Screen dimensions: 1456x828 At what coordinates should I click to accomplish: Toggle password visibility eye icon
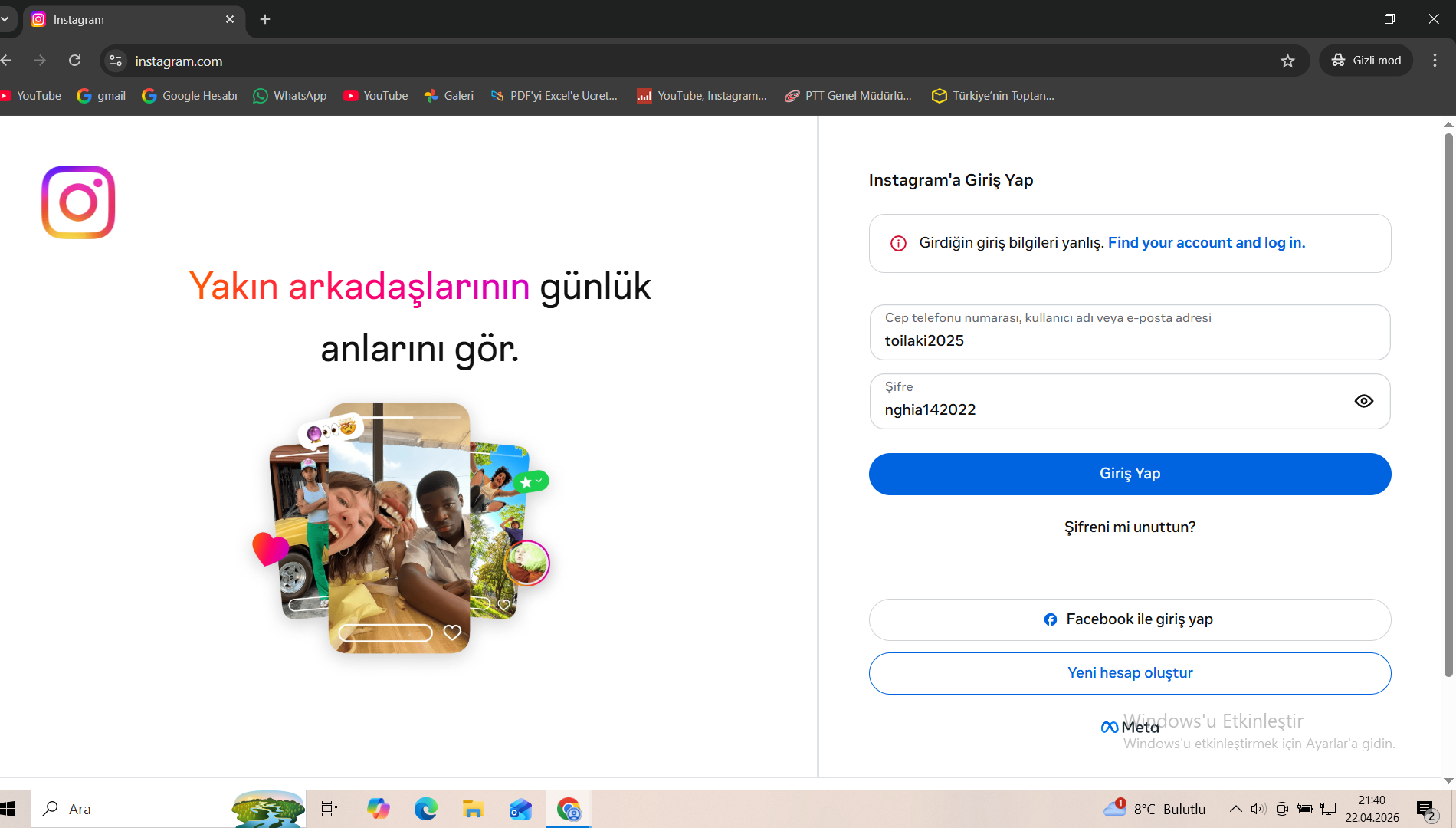click(x=1363, y=401)
